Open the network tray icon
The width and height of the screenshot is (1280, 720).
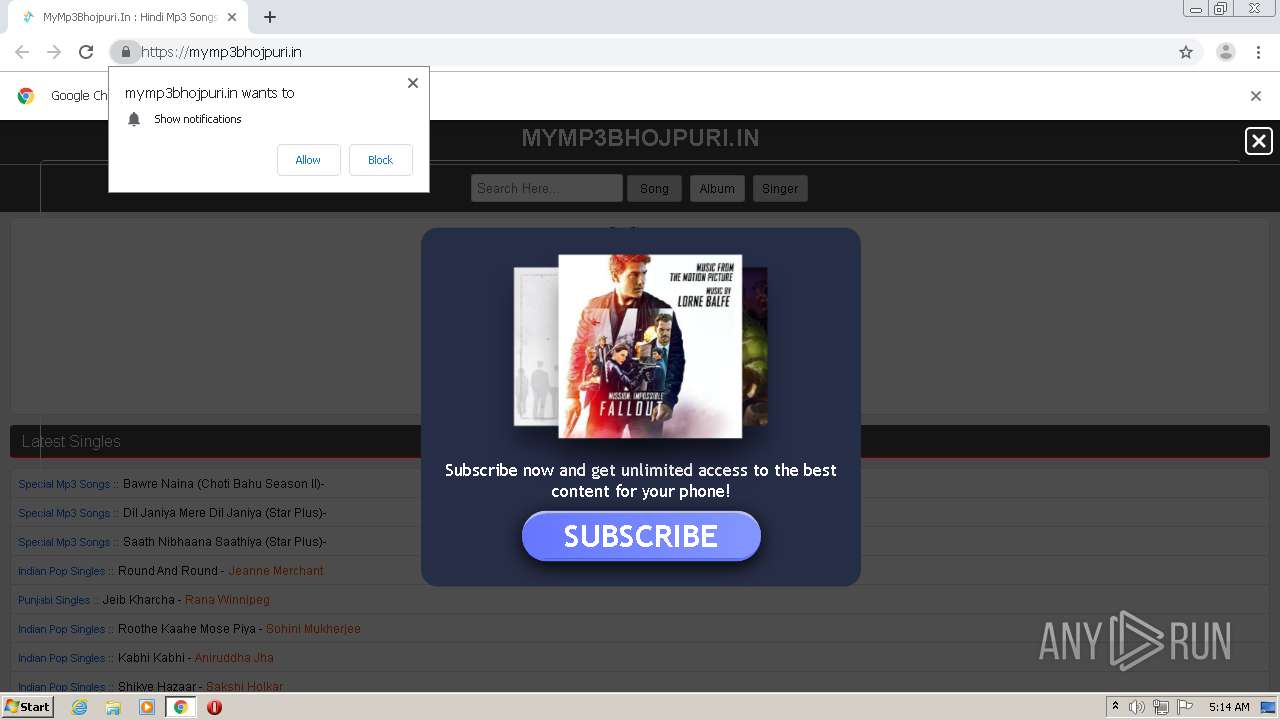(x=1161, y=707)
